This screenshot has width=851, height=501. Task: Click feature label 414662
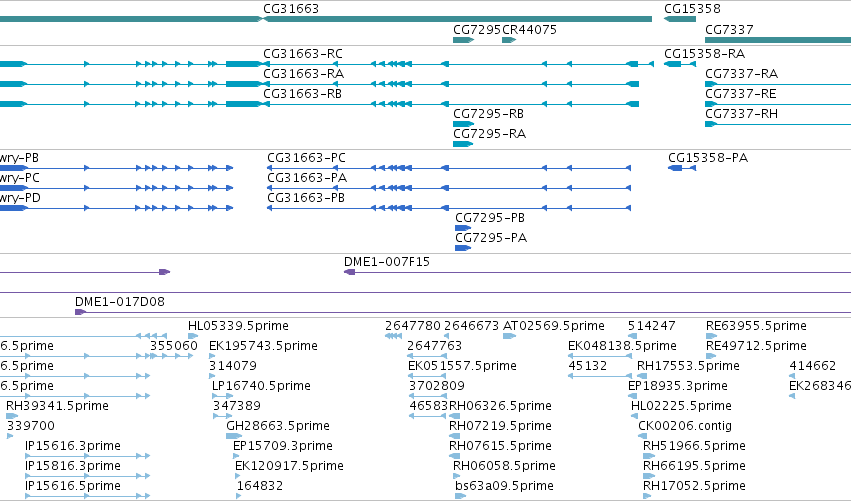coord(812,366)
